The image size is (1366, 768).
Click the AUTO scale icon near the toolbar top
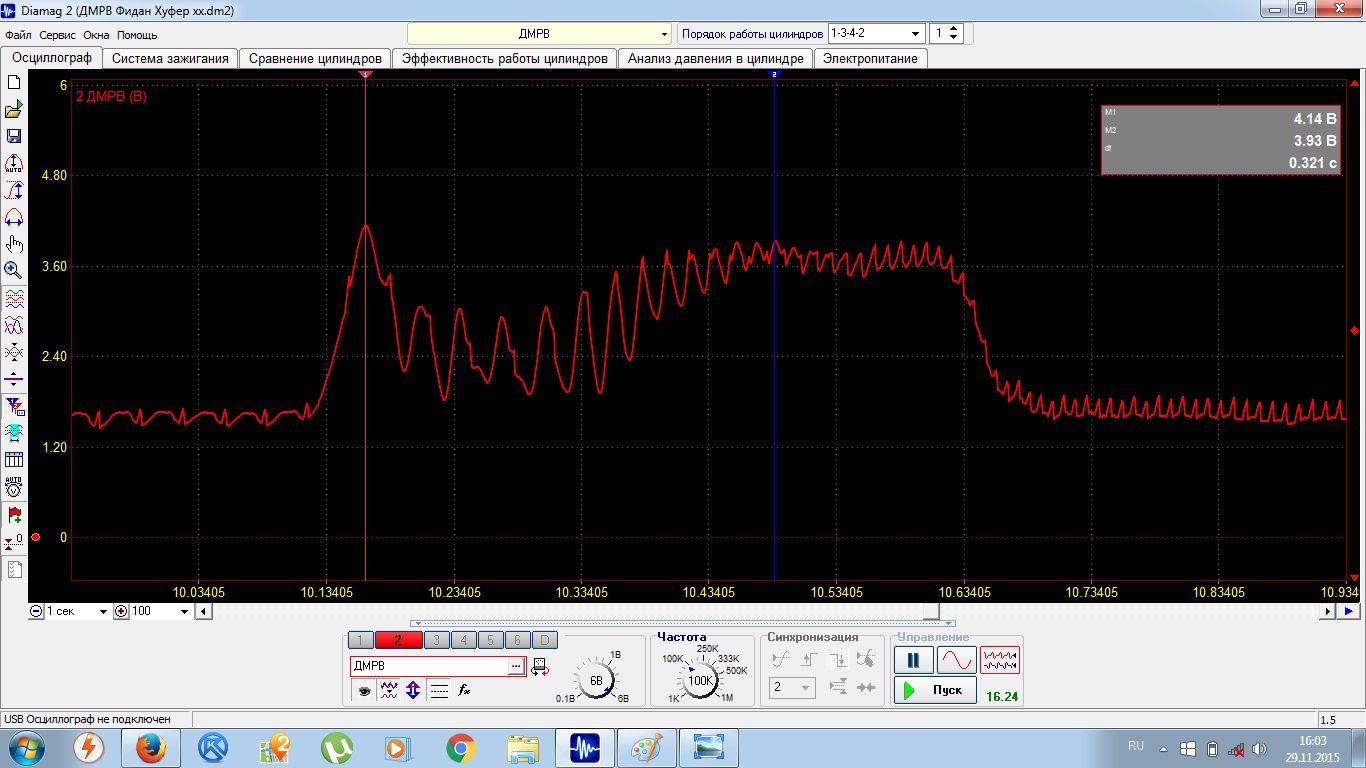[x=14, y=163]
